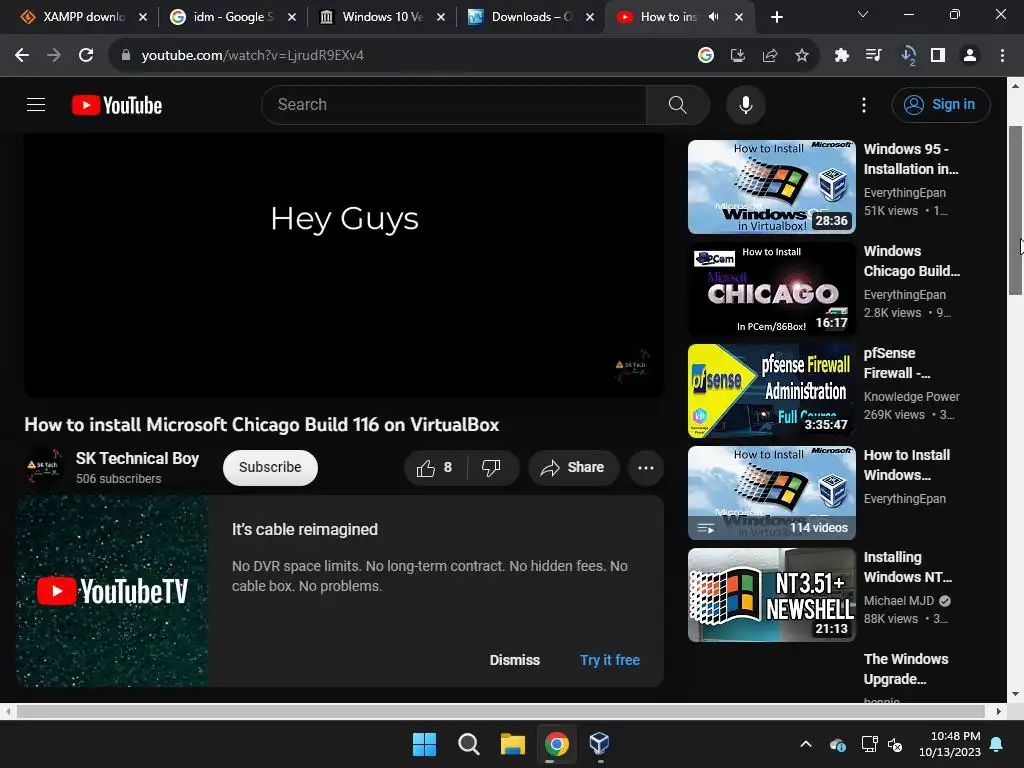
Task: Click Try it free link
Action: click(x=610, y=660)
